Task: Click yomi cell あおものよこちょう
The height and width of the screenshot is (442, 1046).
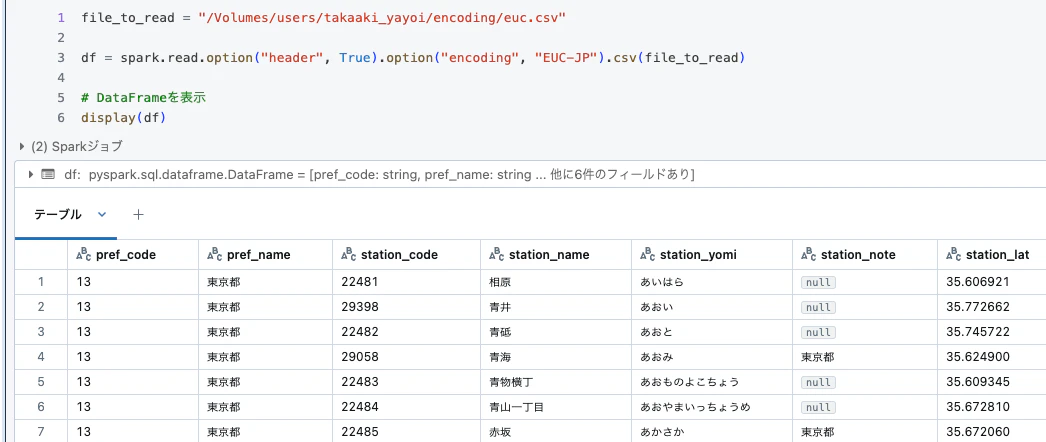Action: [712, 382]
